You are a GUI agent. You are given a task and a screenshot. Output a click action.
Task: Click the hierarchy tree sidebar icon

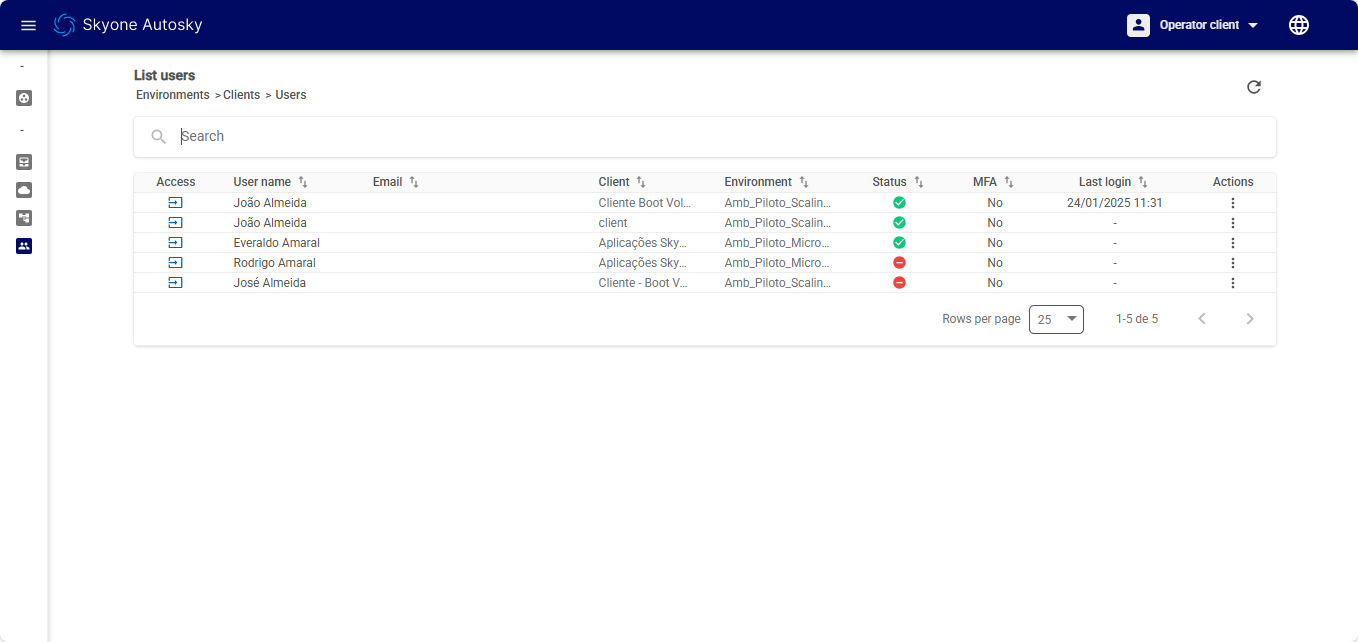24,218
